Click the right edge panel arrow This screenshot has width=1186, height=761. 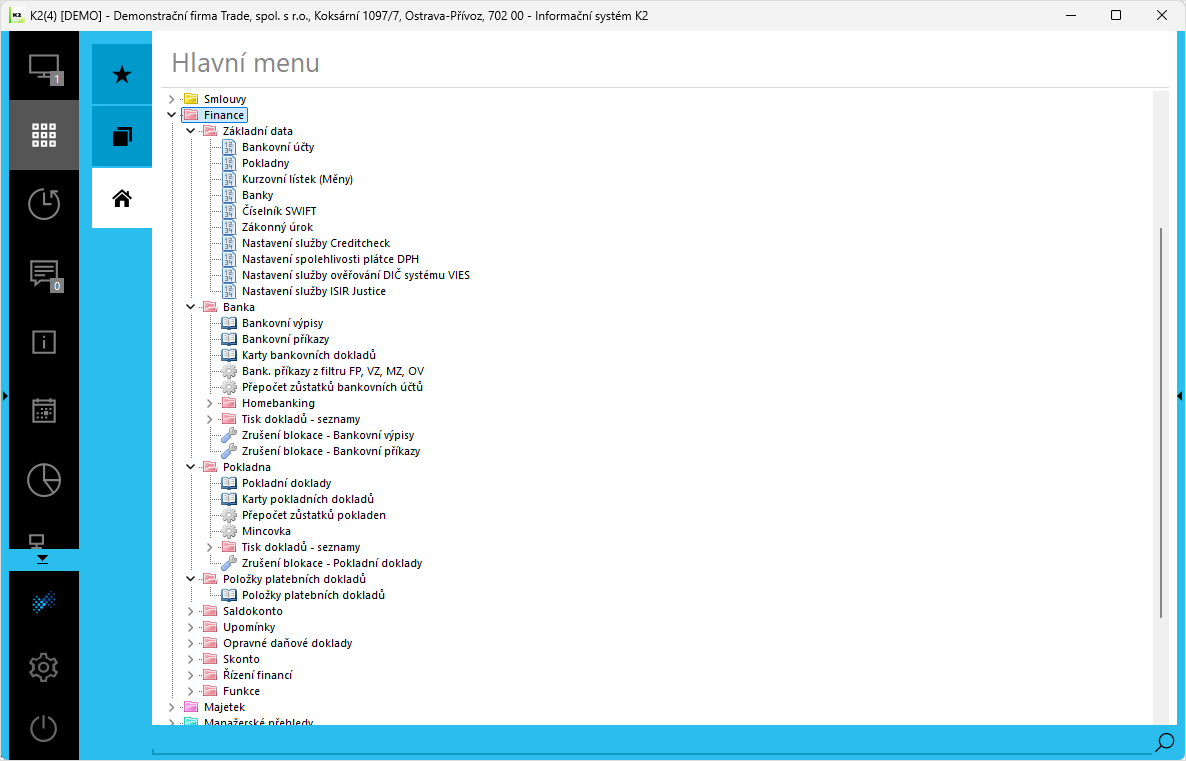(1180, 396)
